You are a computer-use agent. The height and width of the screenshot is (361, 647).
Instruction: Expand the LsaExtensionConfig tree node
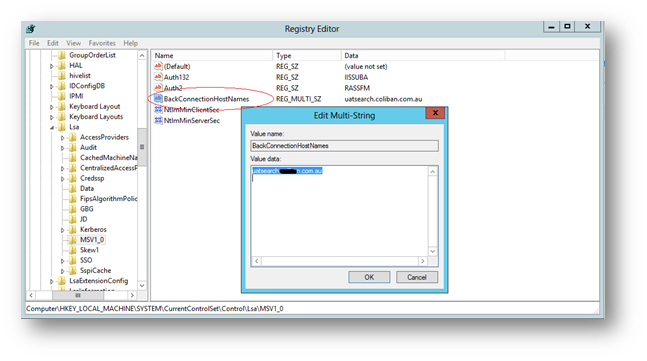pos(52,281)
